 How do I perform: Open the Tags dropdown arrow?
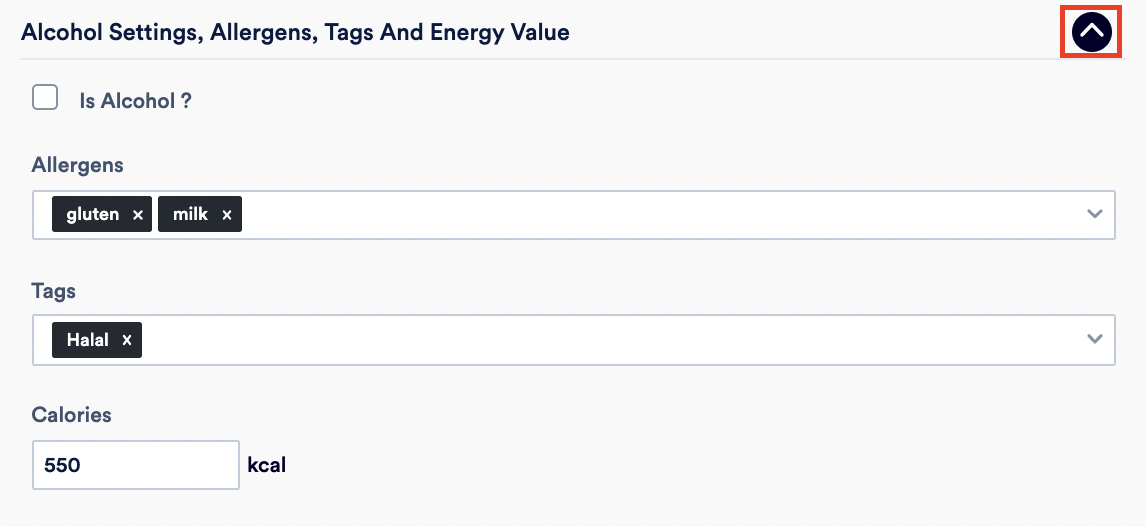(x=1094, y=339)
